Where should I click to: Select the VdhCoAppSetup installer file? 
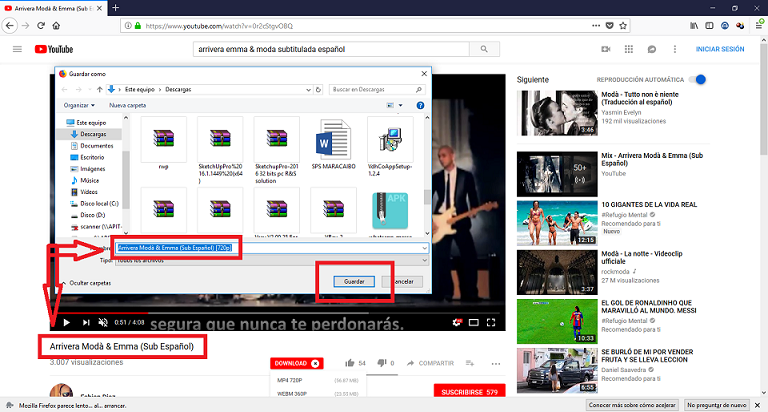(390, 146)
